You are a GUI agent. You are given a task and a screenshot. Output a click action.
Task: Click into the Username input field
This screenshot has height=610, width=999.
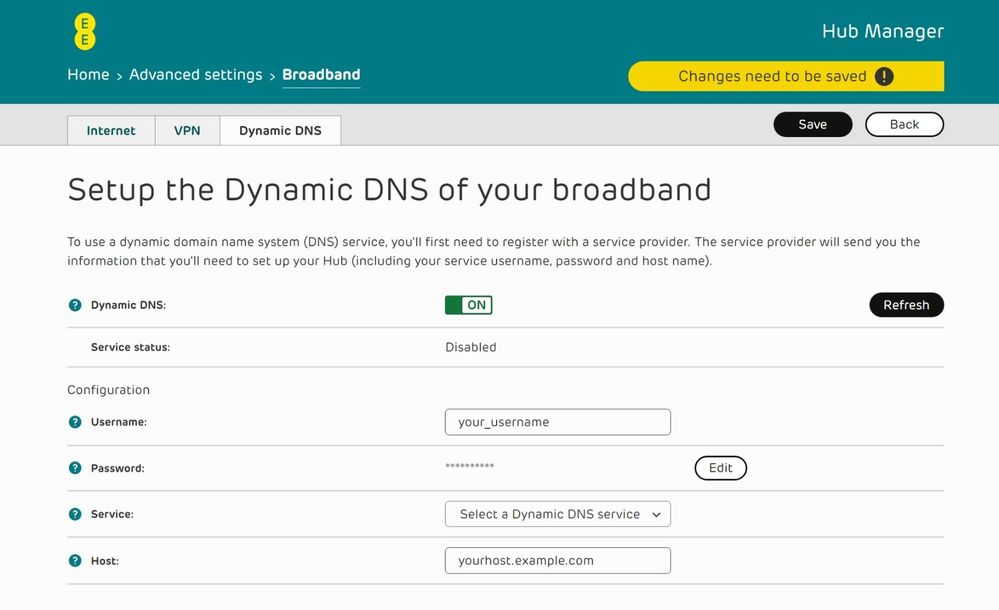[557, 422]
